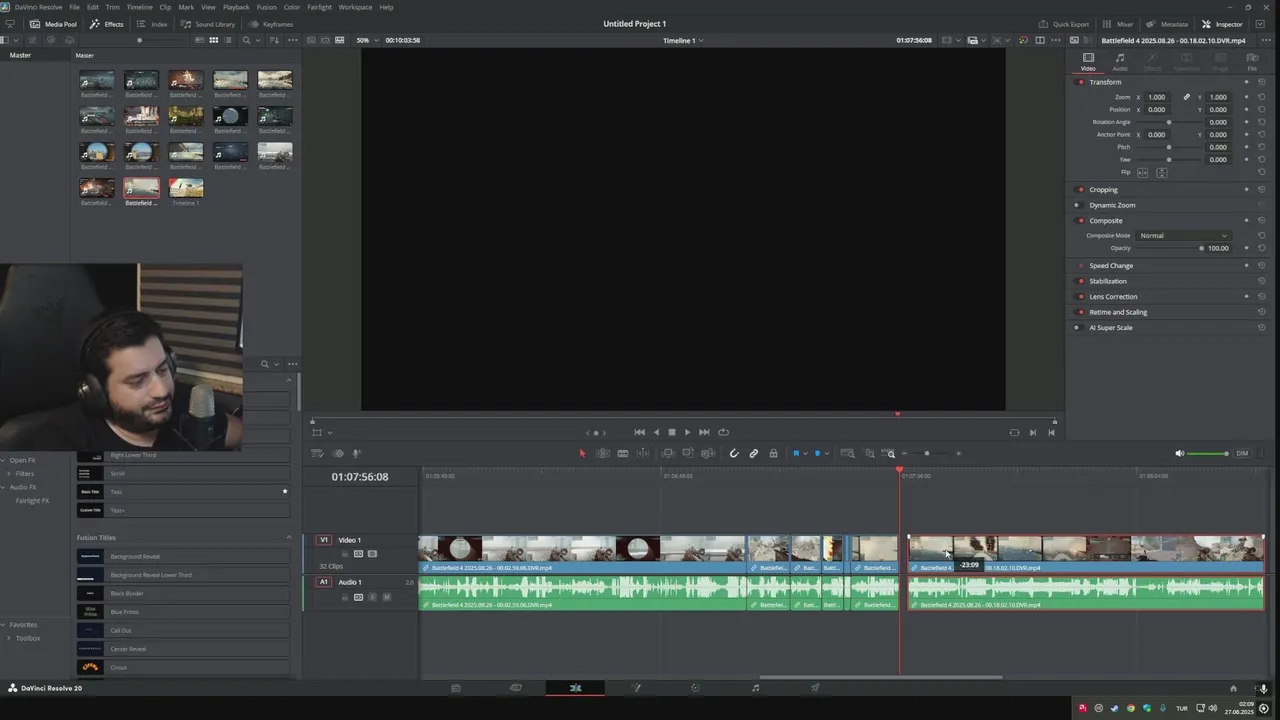Toggle the Position Lock padlock icon
The height and width of the screenshot is (720, 1280).
point(773,453)
